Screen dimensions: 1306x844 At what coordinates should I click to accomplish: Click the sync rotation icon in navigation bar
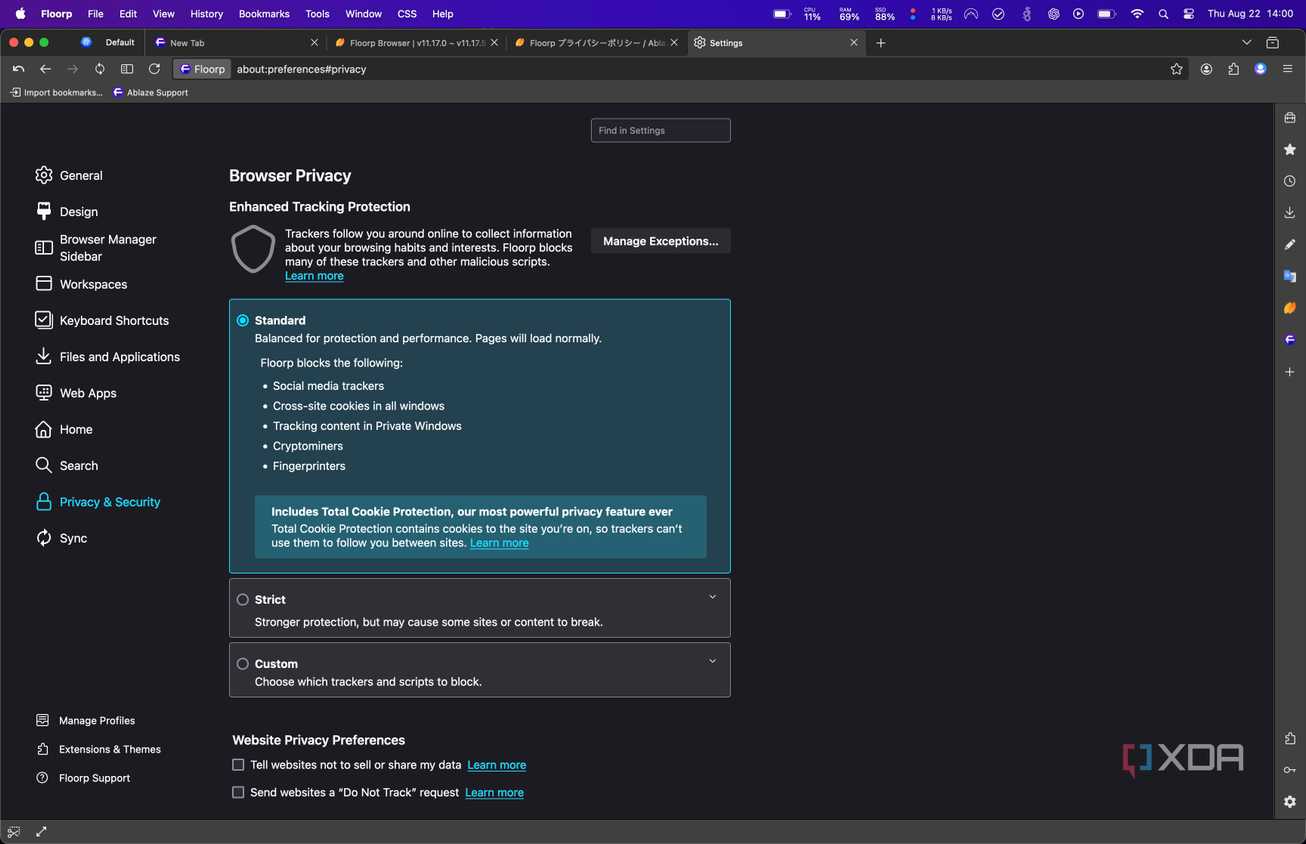100,69
